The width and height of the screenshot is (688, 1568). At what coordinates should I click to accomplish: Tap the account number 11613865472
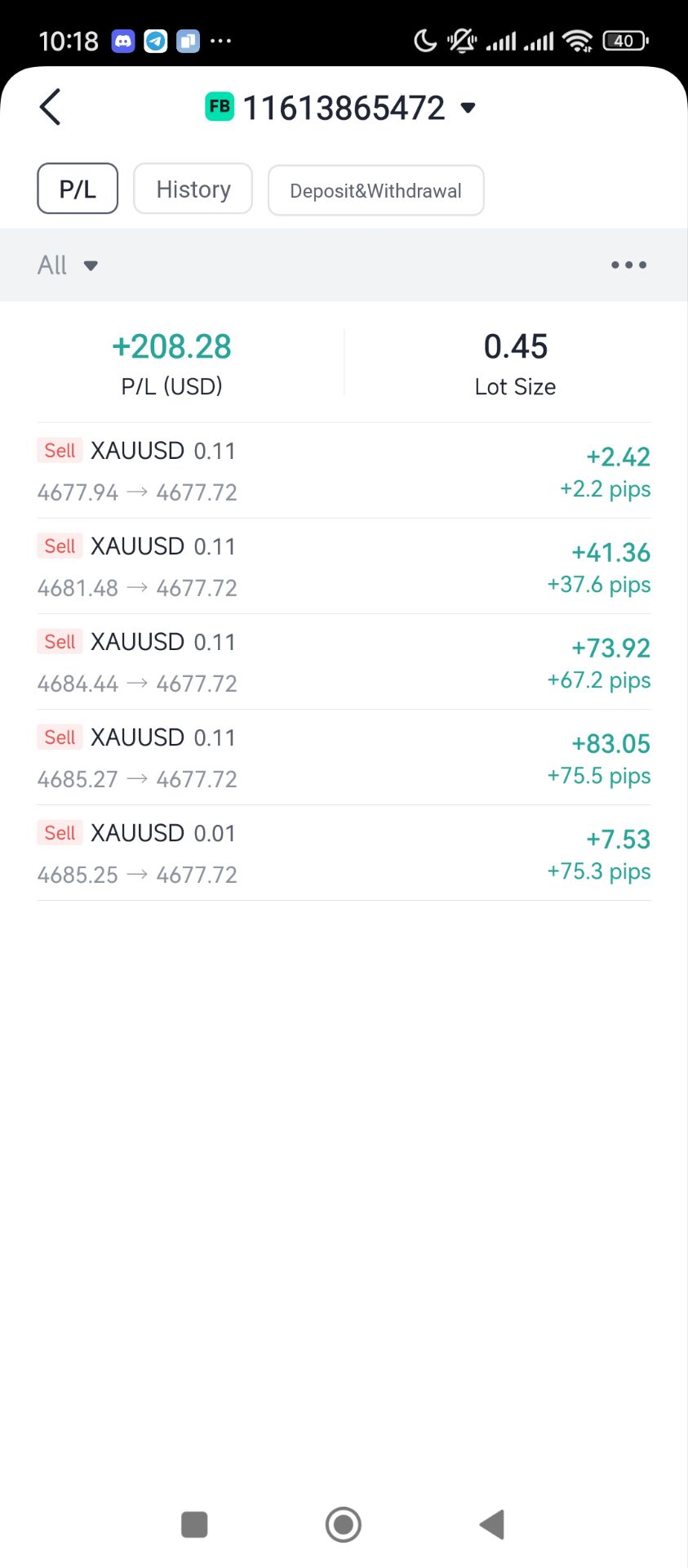(344, 108)
